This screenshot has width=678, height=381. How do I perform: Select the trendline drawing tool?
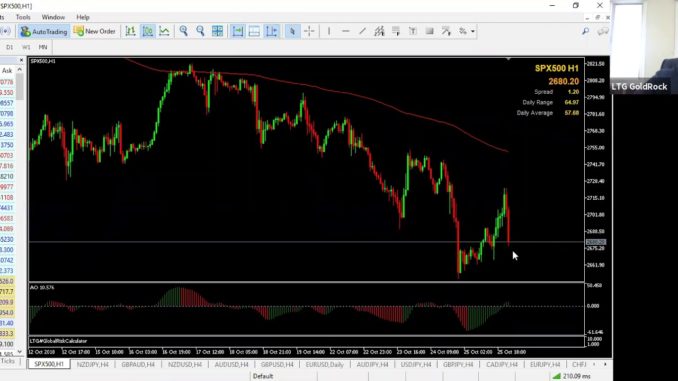362,31
